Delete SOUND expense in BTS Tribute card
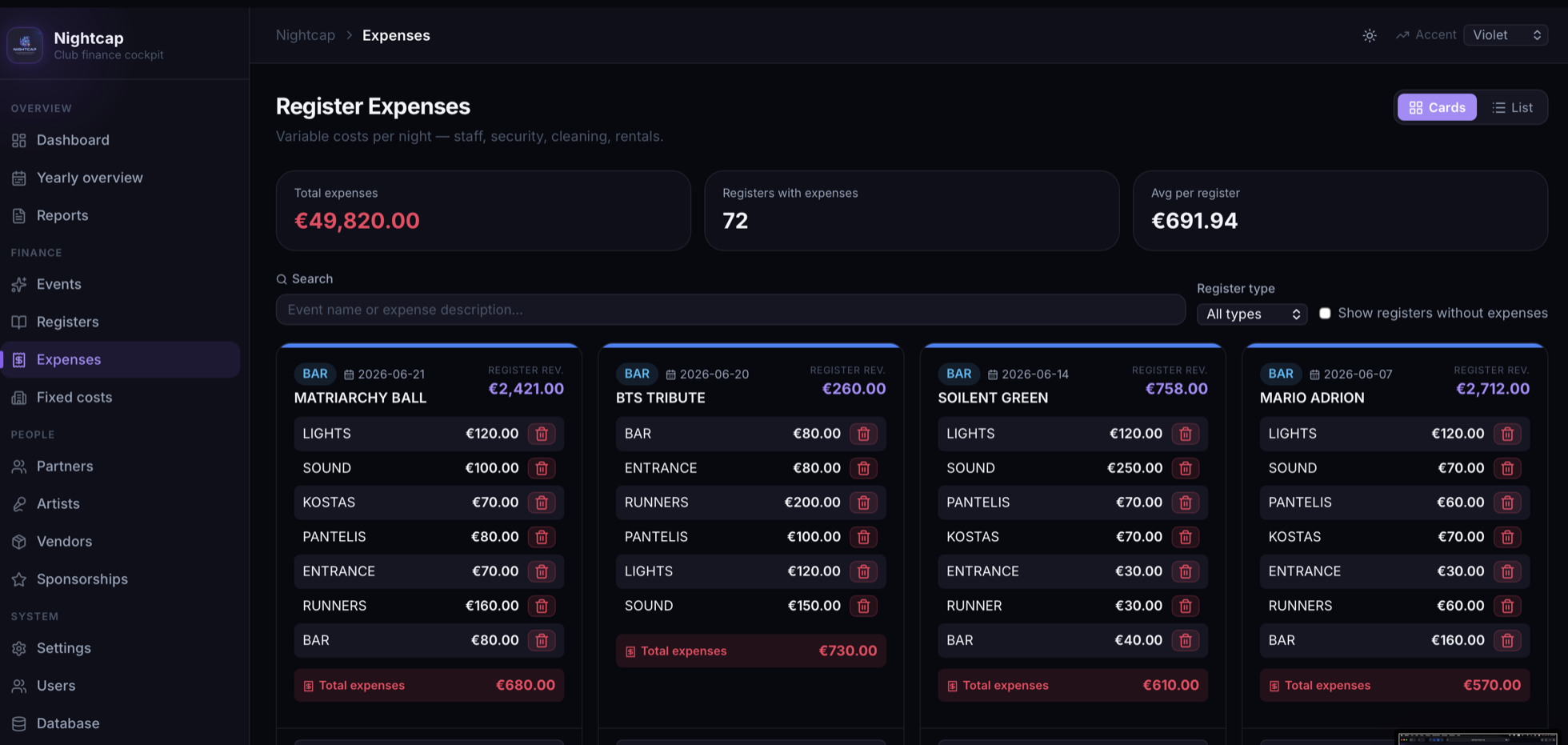The height and width of the screenshot is (745, 1568). (x=863, y=606)
